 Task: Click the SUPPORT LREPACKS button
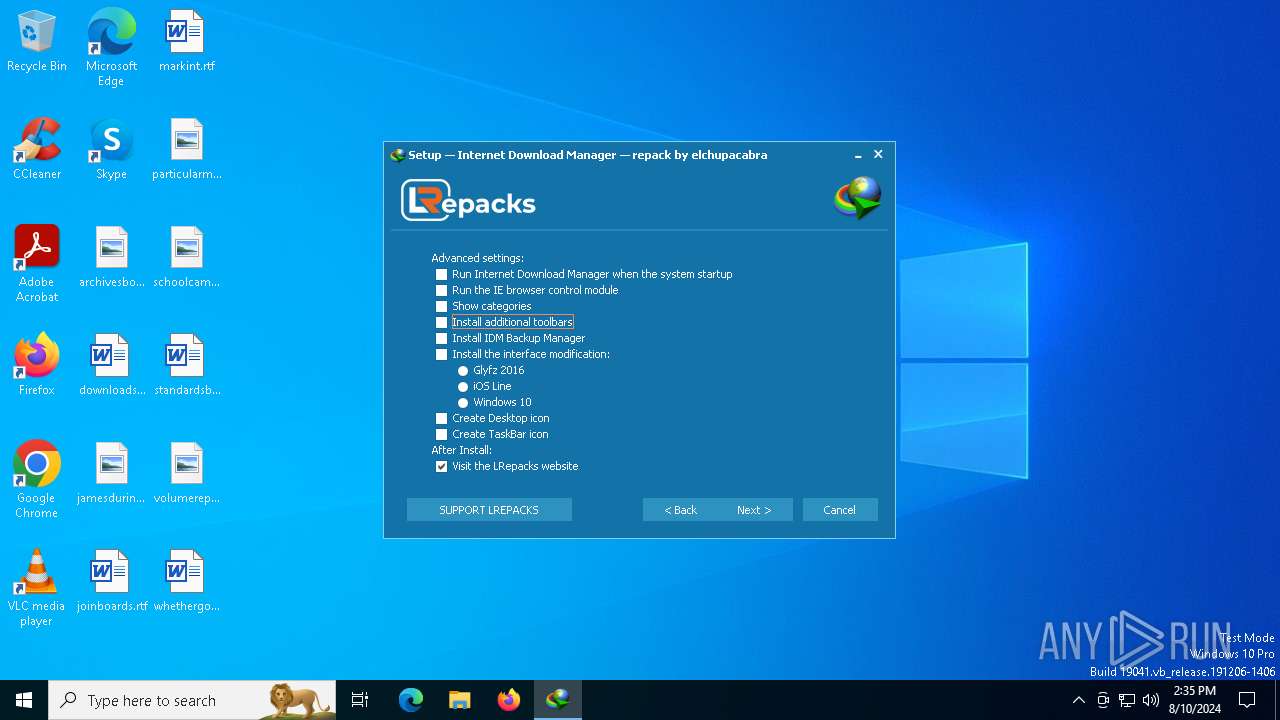coord(489,510)
